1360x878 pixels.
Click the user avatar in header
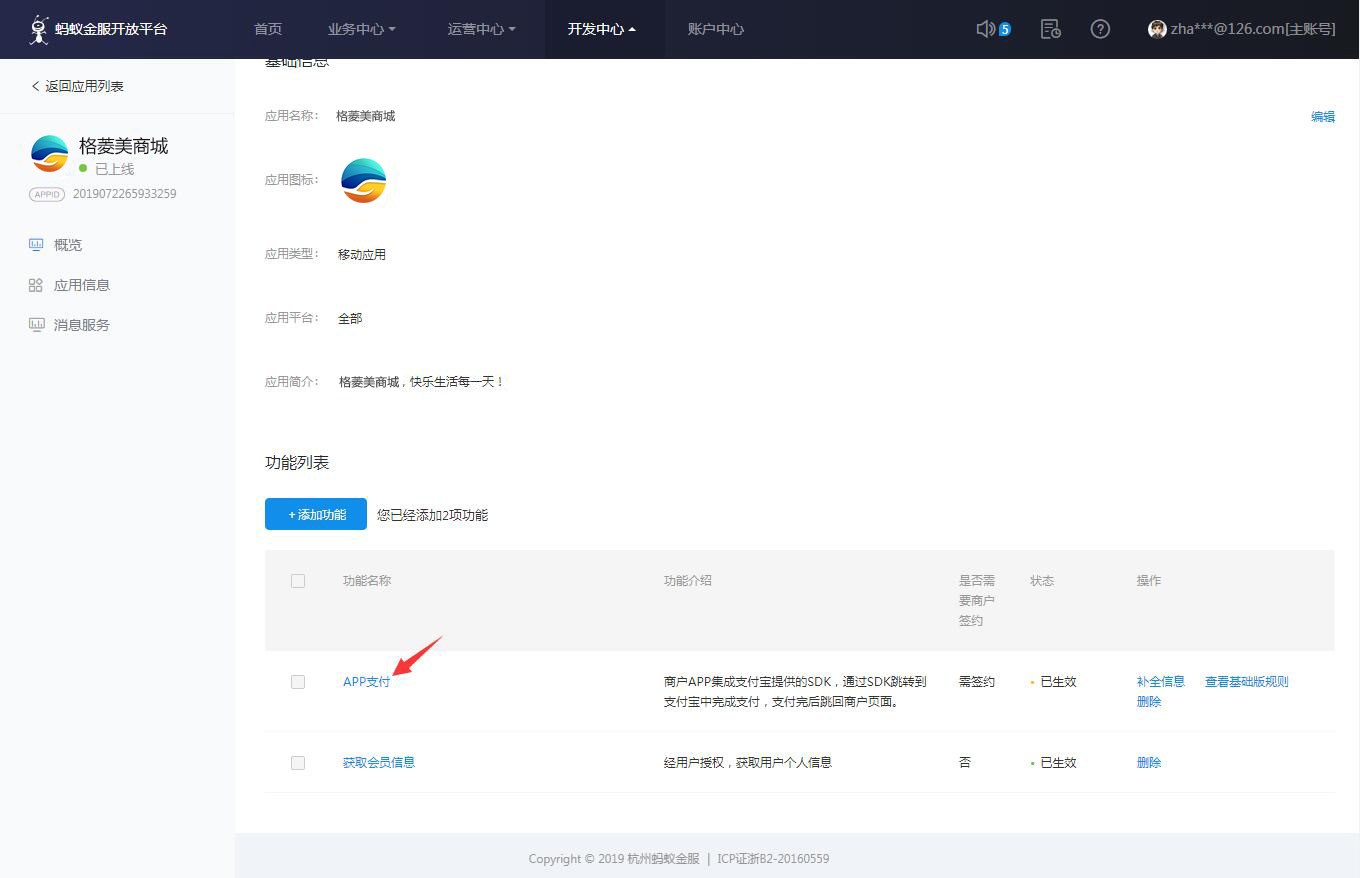tap(1157, 29)
